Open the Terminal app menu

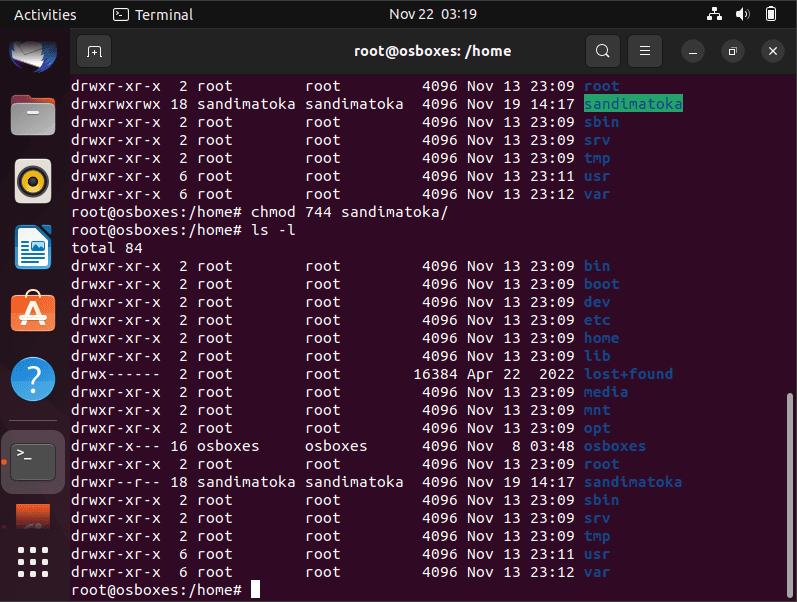(x=153, y=15)
